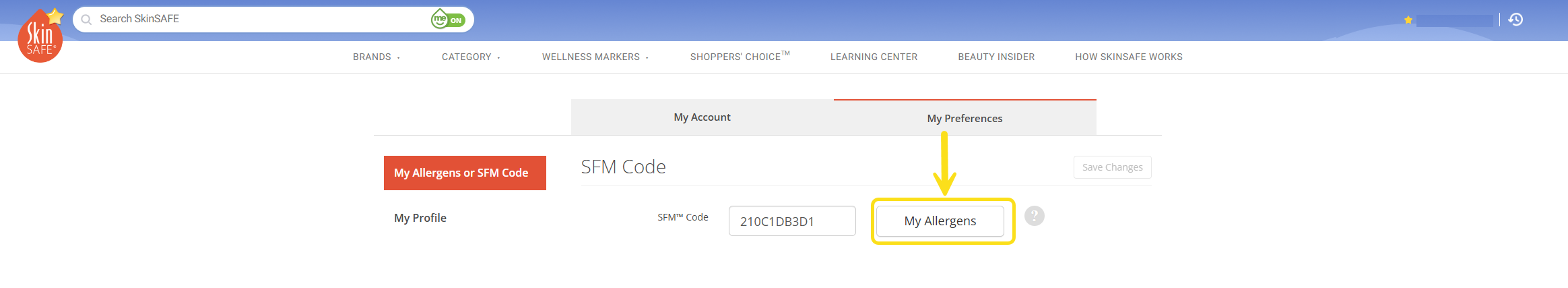Viewport: 1568px width, 288px height.
Task: Click the yellow star account icon
Action: (x=1408, y=20)
